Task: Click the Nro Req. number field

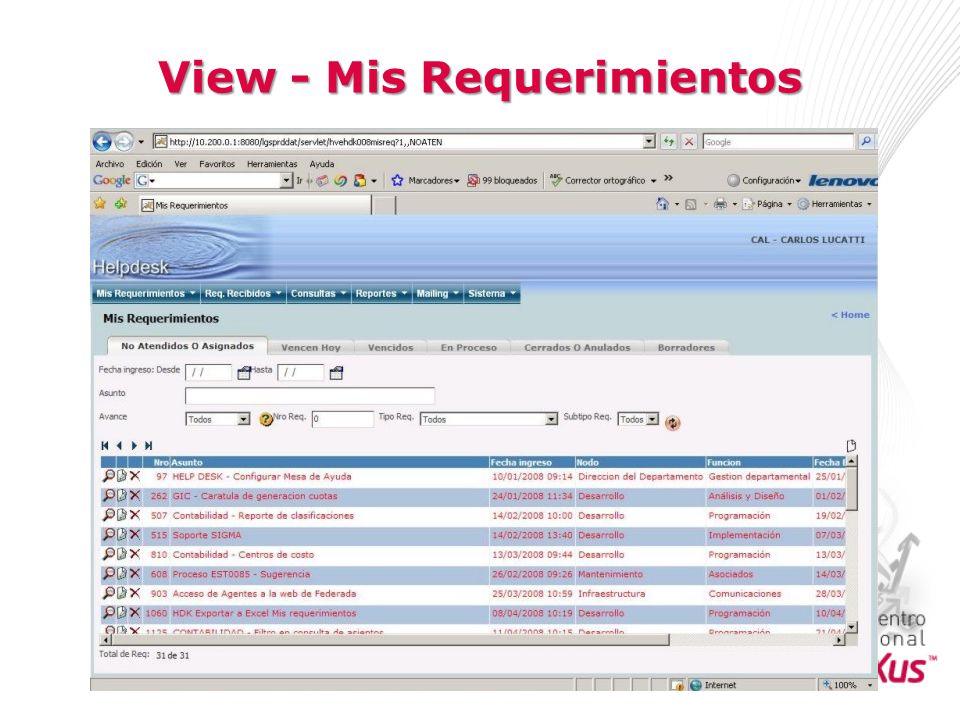Action: tap(342, 419)
